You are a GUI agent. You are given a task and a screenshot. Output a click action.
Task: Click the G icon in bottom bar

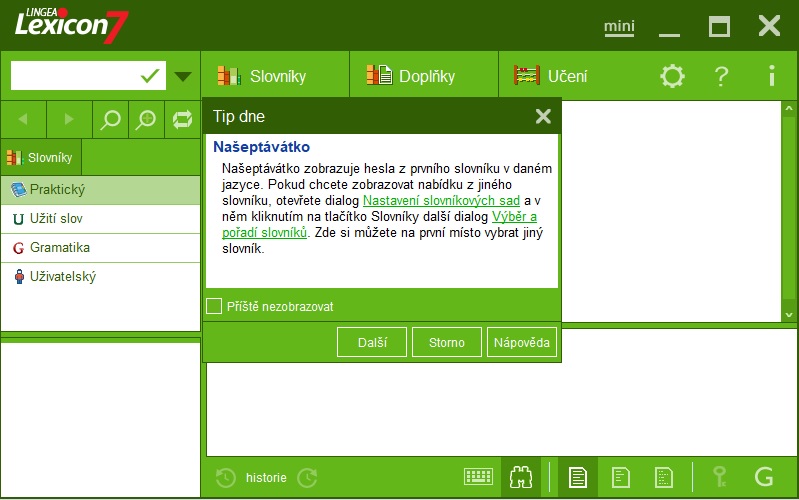point(763,478)
